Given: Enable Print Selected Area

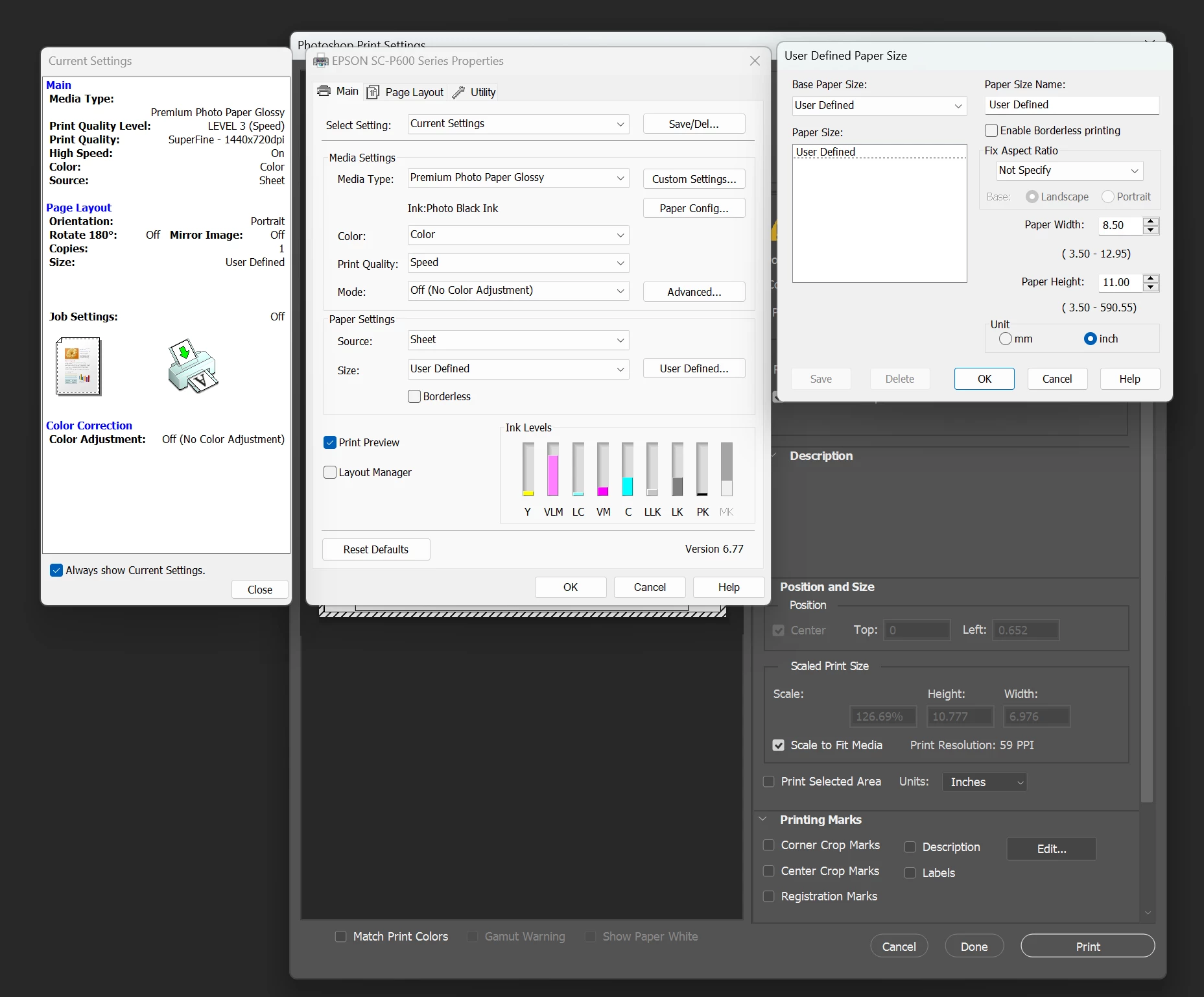Looking at the screenshot, I should point(769,782).
